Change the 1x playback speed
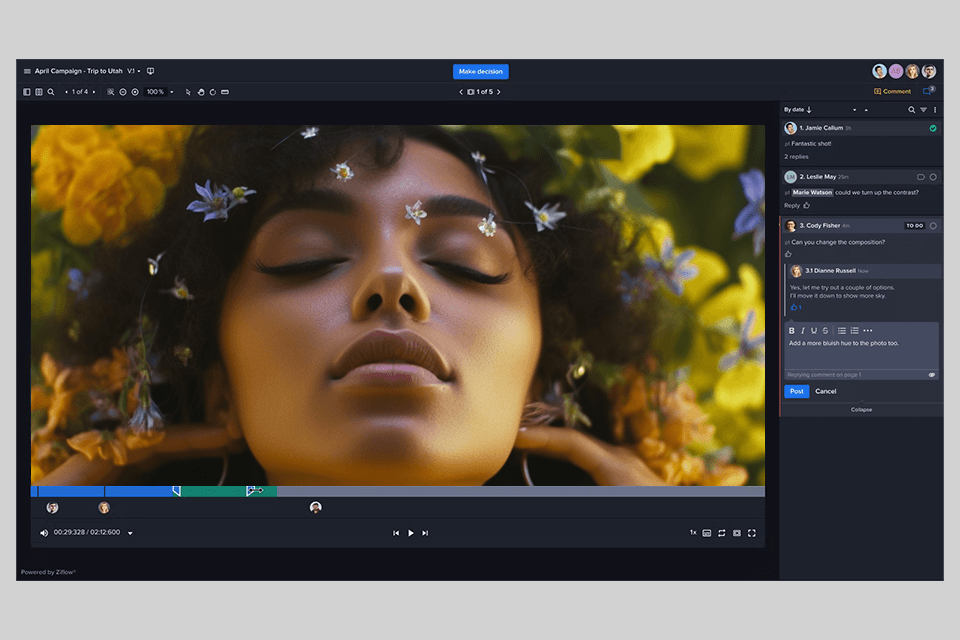This screenshot has width=960, height=640. tap(693, 532)
